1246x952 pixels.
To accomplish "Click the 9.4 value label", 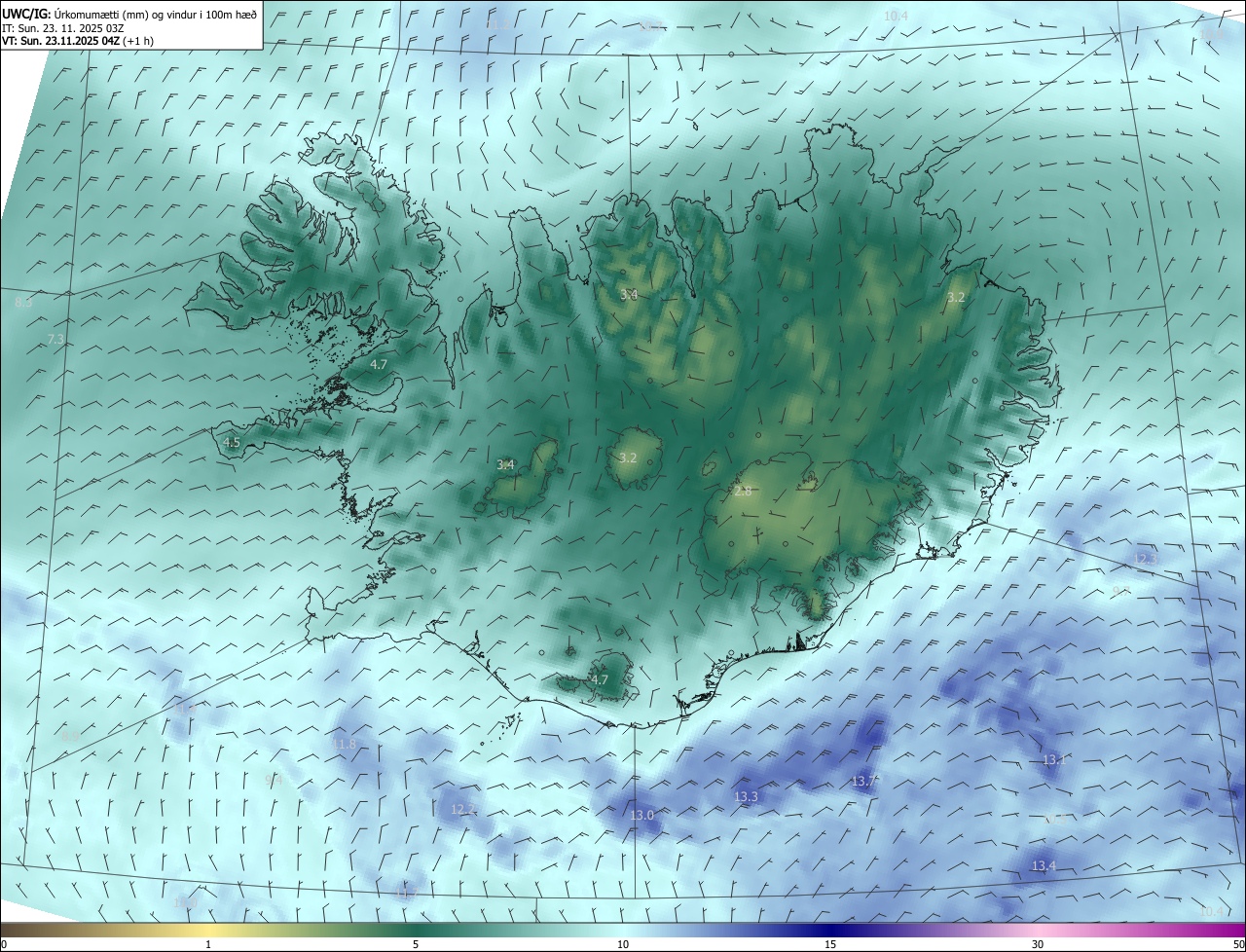I will (x=274, y=780).
